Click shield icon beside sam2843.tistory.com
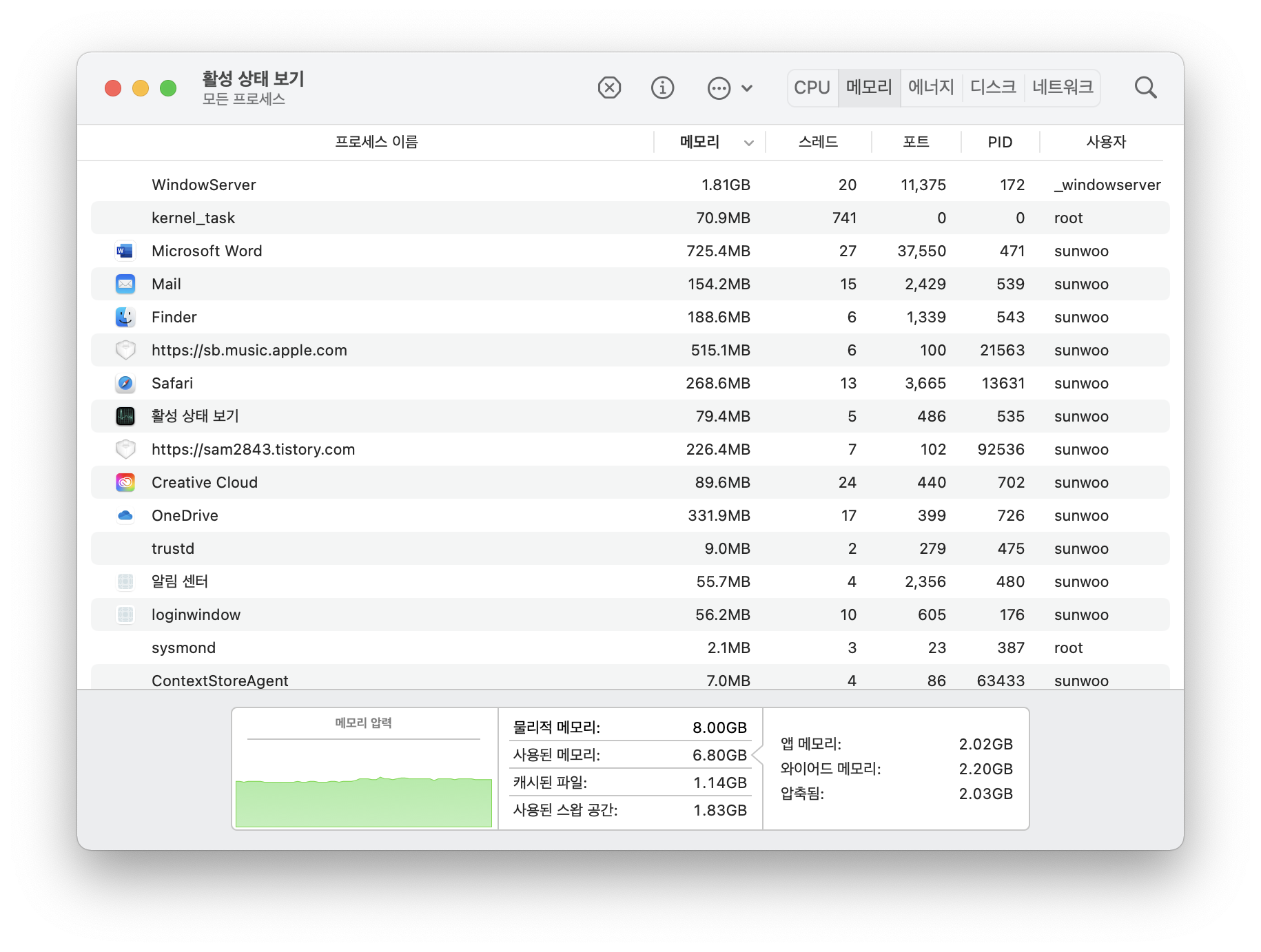Image resolution: width=1261 pixels, height=952 pixels. click(x=125, y=449)
